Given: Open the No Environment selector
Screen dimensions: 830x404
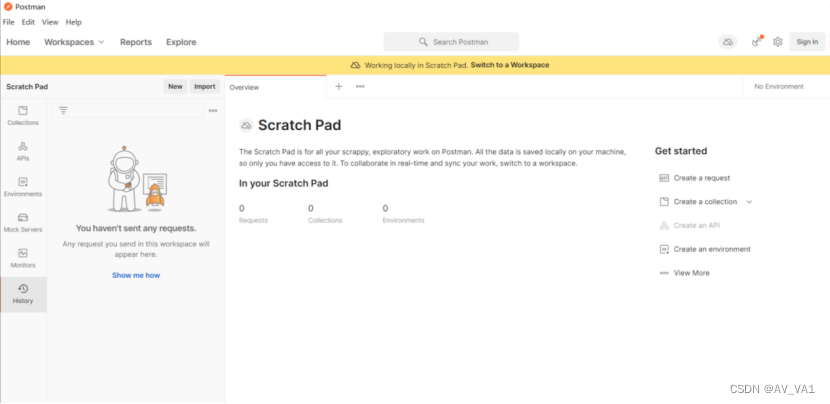Looking at the screenshot, I should (779, 86).
